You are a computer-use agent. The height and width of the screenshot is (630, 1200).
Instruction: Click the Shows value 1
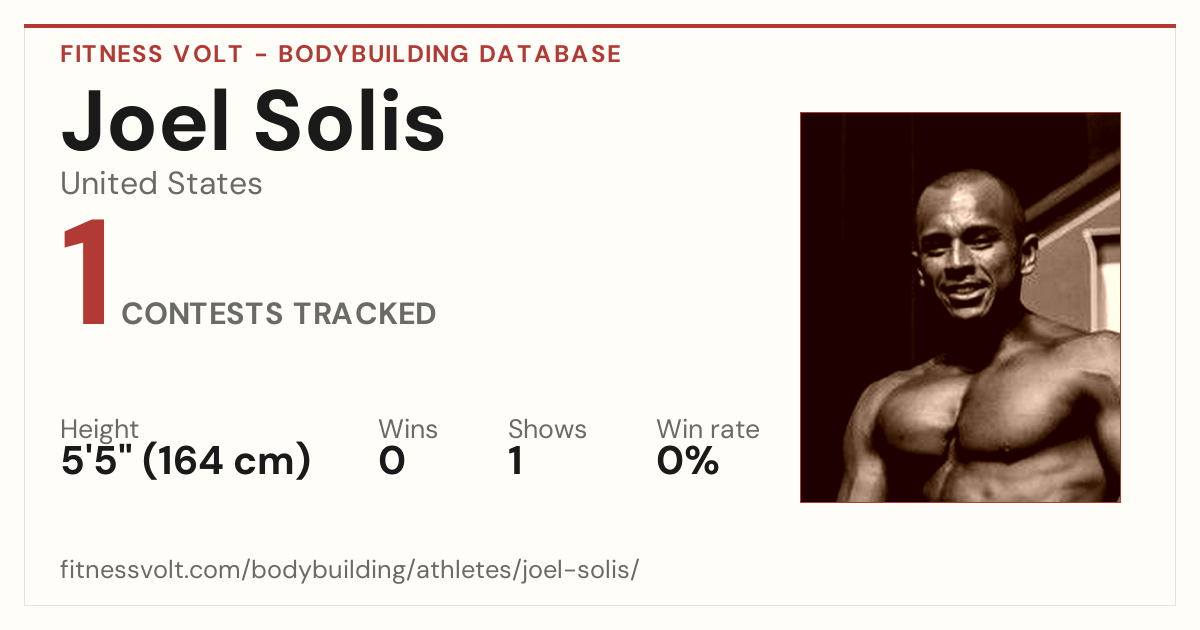(515, 461)
